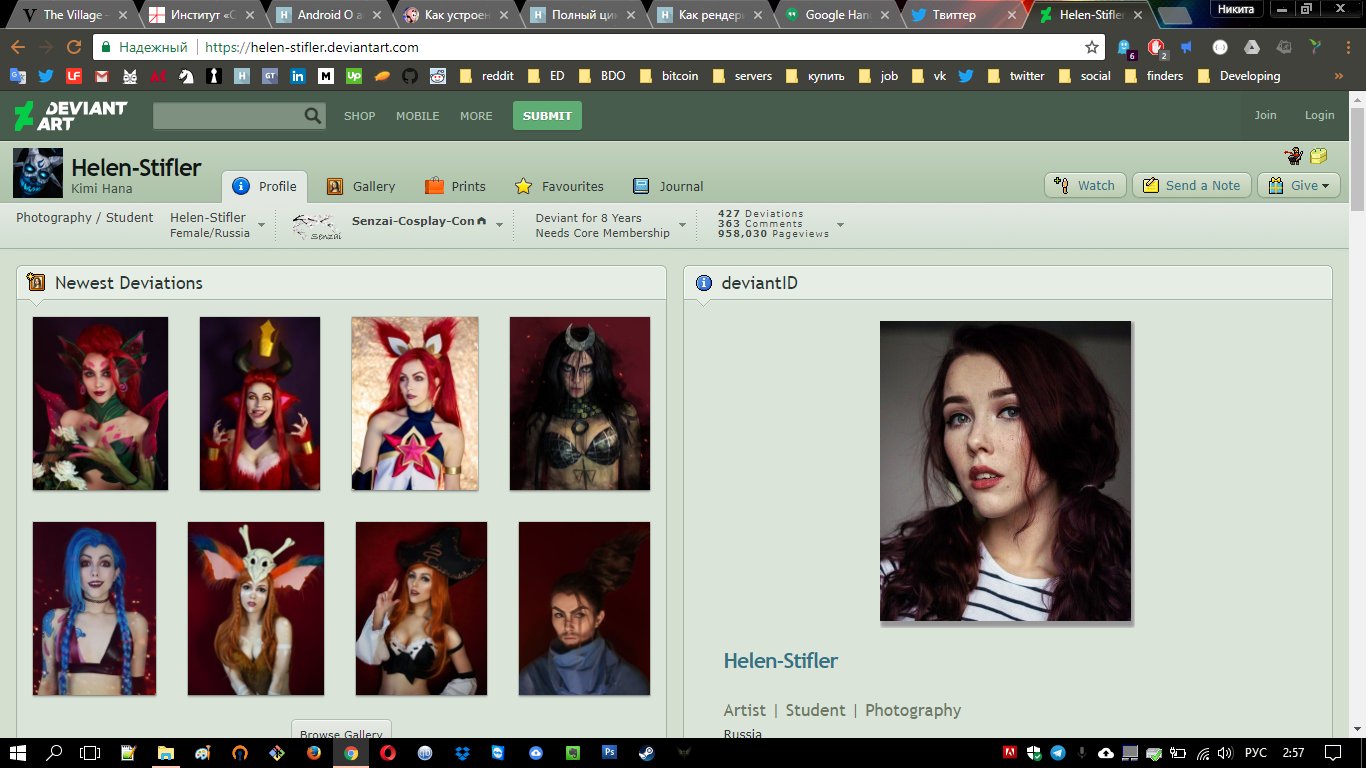Switch to the Твиттер browser tab
The width and height of the screenshot is (1366, 768).
click(x=964, y=15)
